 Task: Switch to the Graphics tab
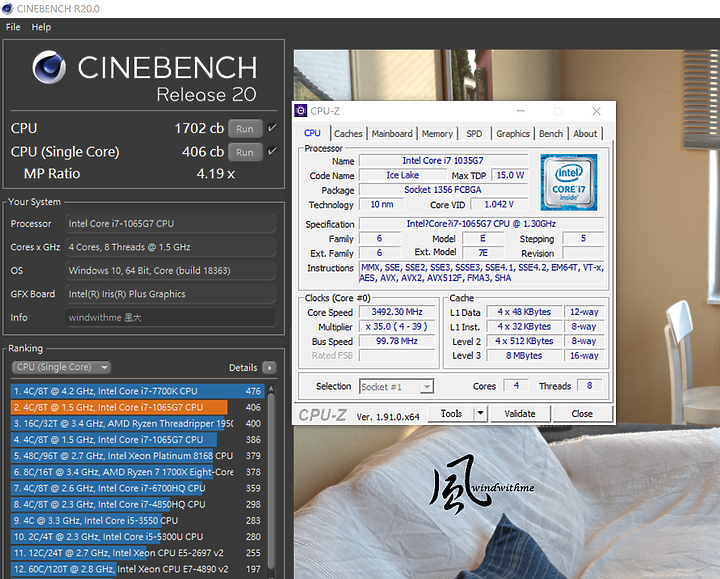513,134
